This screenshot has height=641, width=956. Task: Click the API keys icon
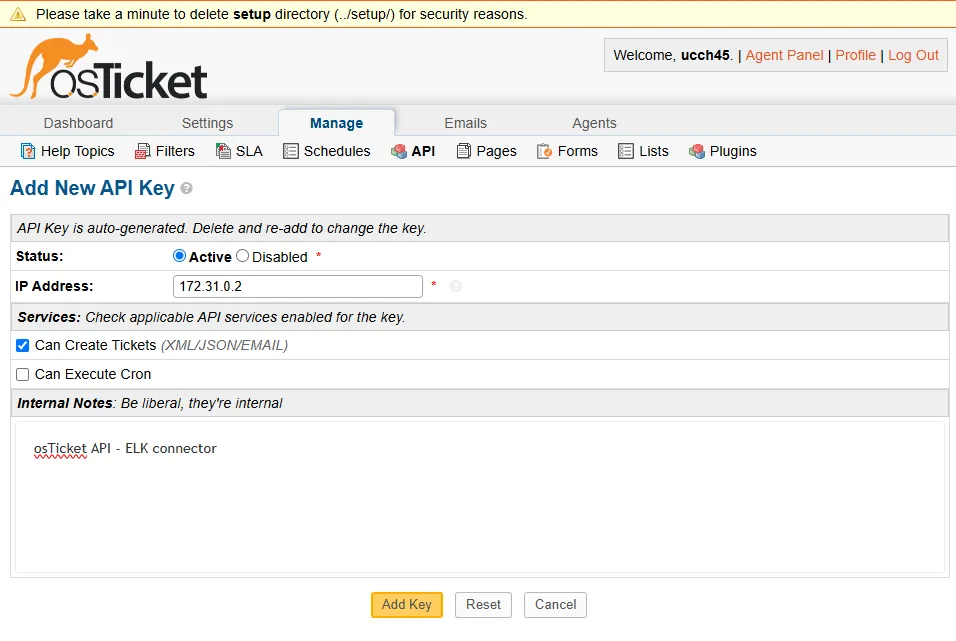(399, 151)
